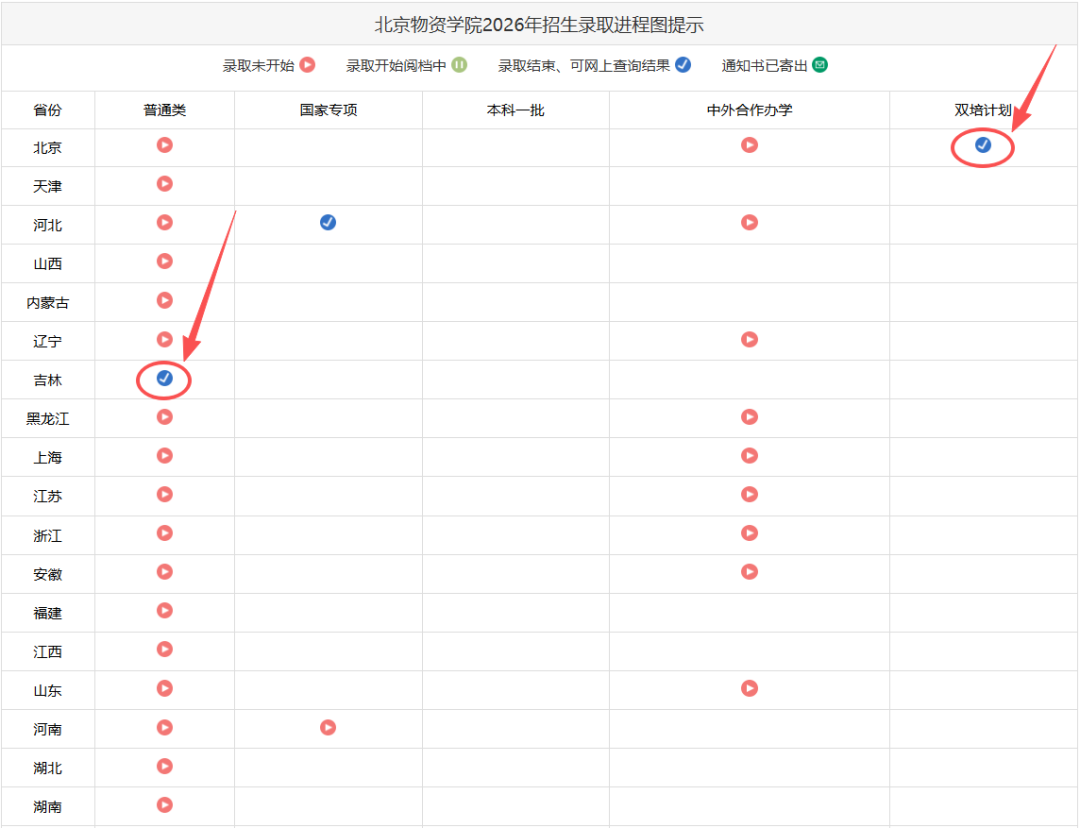Click the 中外合作办学 column header
Screen dimensions: 1080x828
pyautogui.click(x=749, y=110)
